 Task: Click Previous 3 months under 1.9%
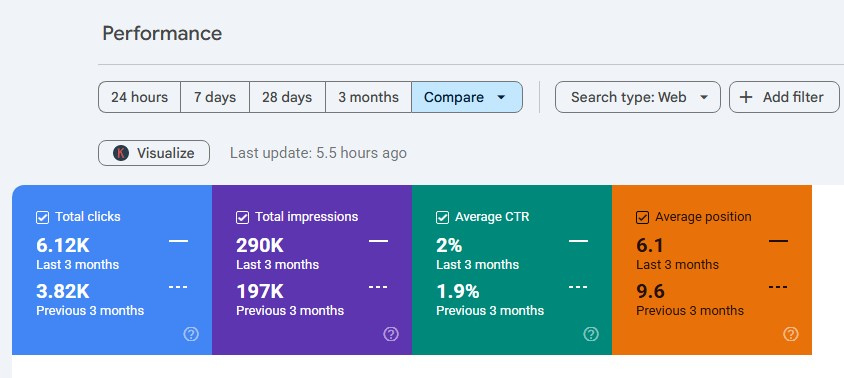(x=490, y=311)
